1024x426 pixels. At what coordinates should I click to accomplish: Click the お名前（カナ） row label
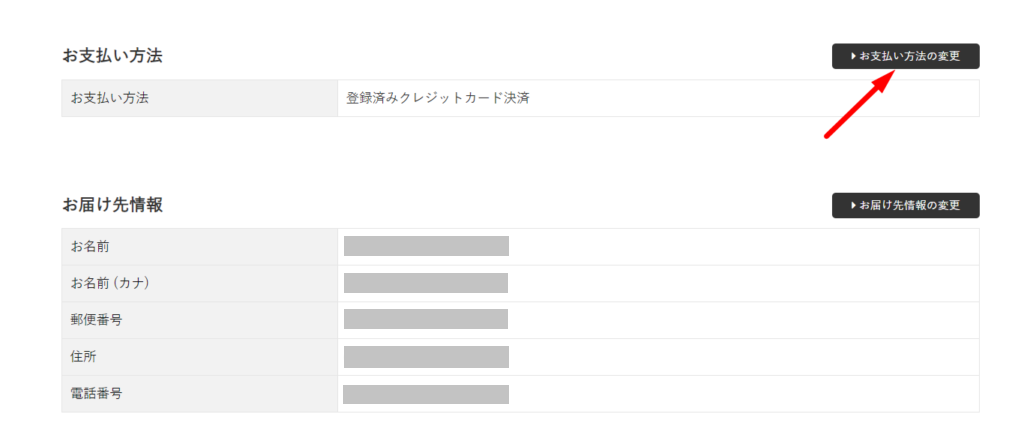[110, 283]
